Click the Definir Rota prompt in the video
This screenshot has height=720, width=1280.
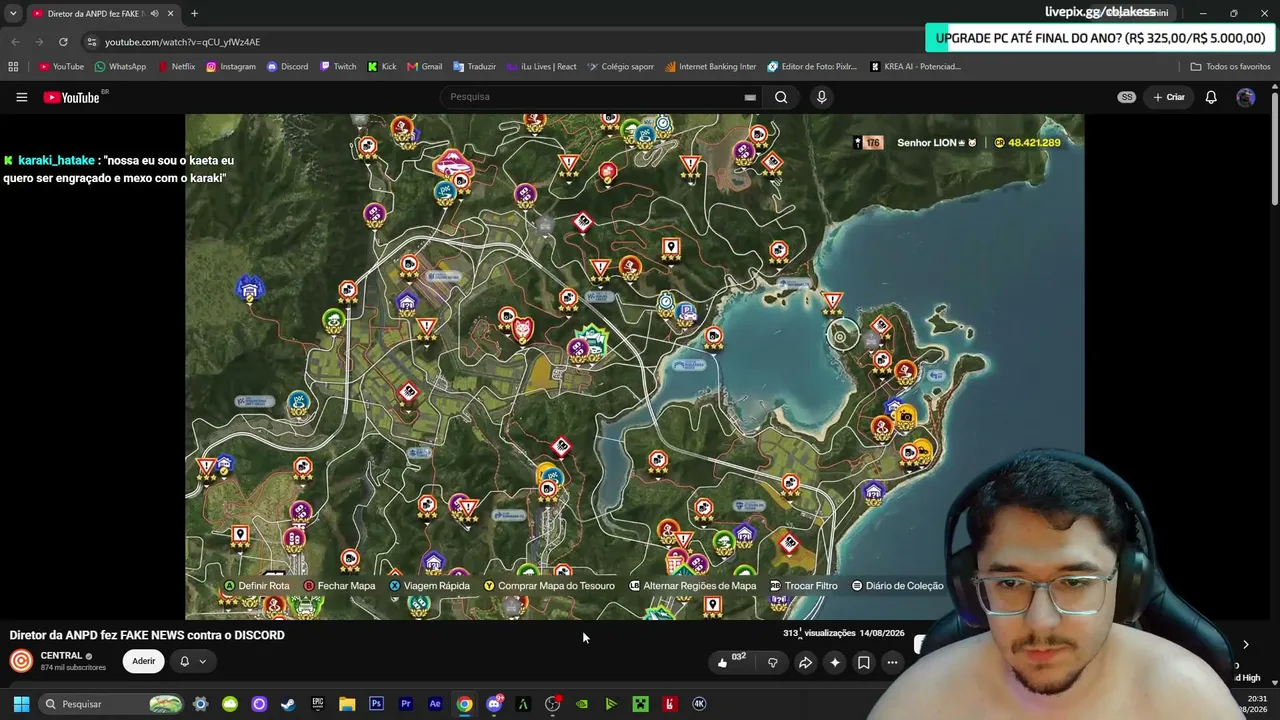click(x=257, y=586)
